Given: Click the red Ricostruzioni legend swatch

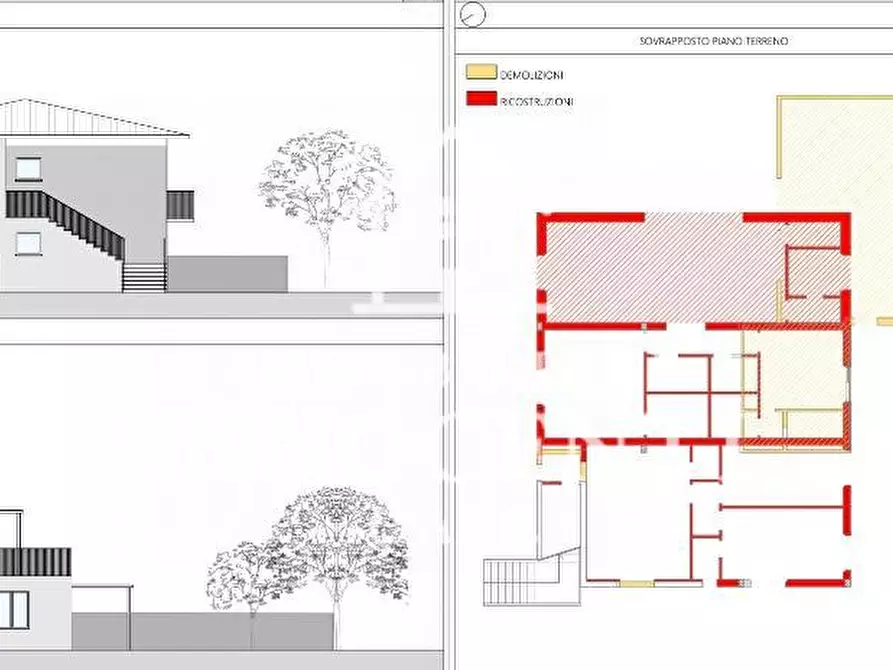Looking at the screenshot, I should 481,100.
